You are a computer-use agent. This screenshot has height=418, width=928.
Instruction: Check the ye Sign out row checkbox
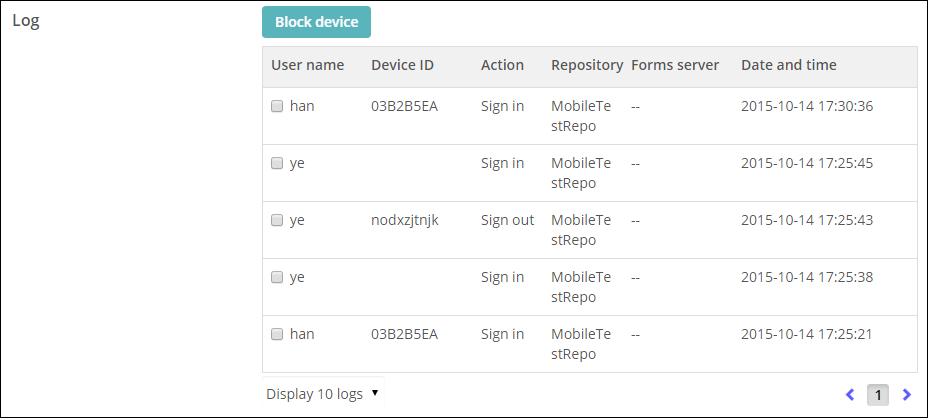point(277,220)
